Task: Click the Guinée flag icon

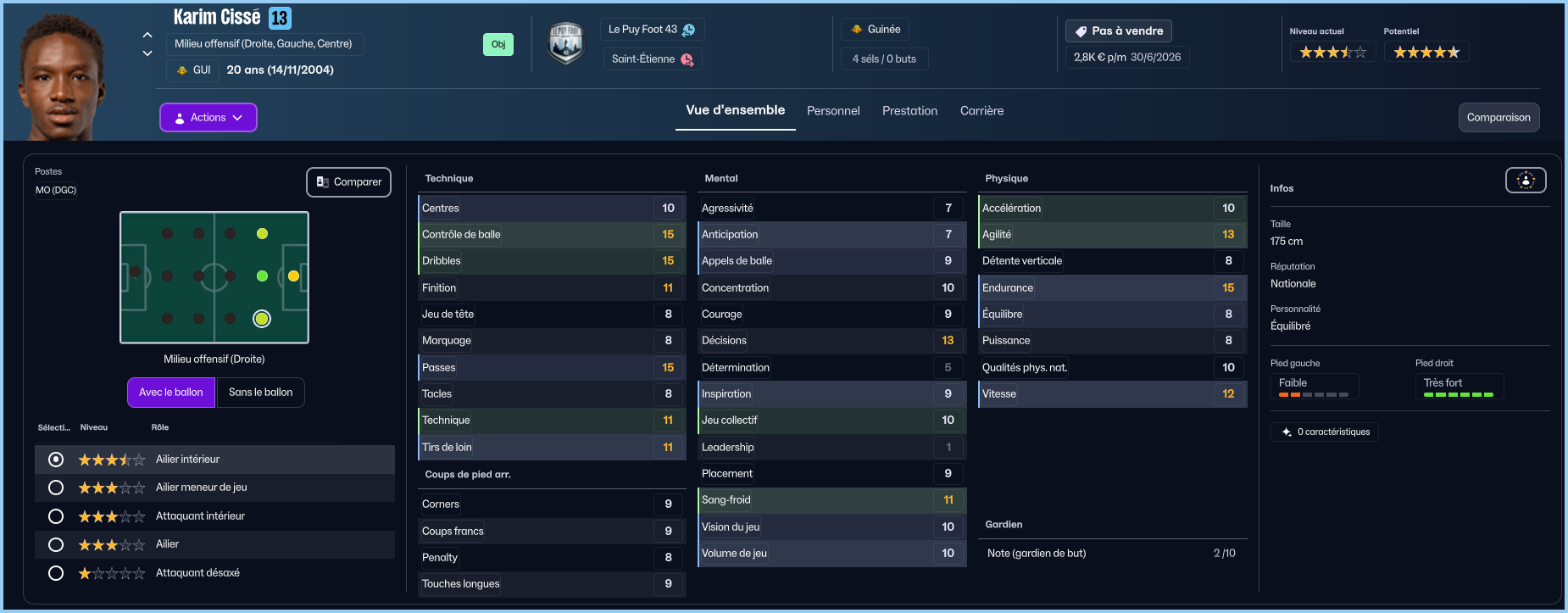Action: pyautogui.click(x=857, y=30)
